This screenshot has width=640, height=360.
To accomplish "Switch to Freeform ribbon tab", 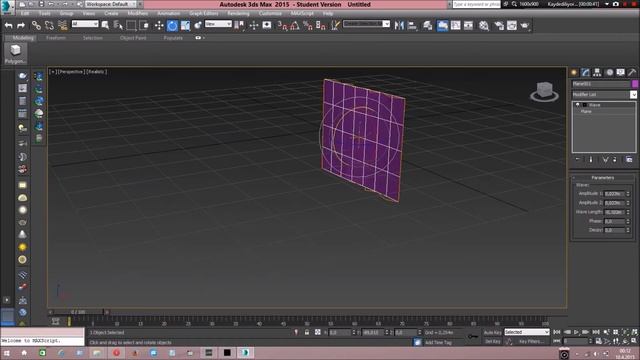I will pos(56,38).
